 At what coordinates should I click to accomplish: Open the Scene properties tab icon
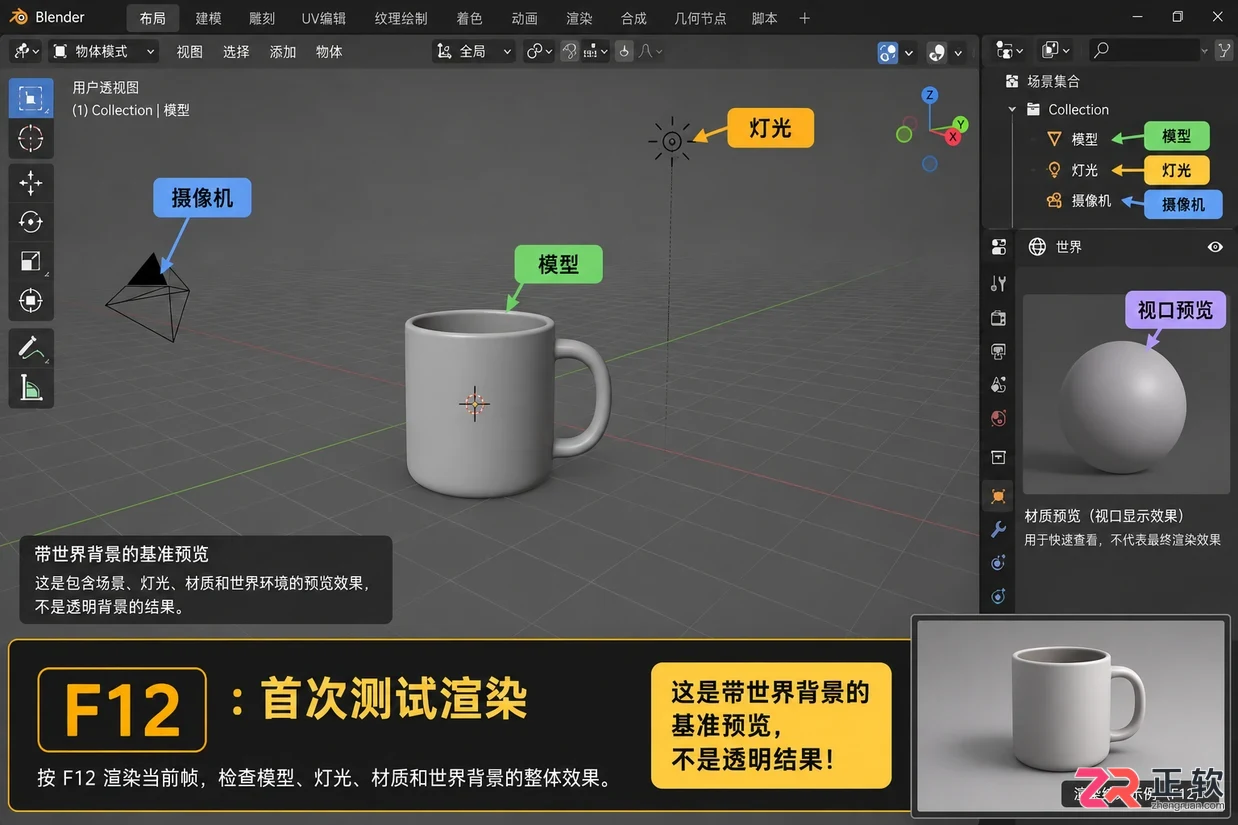click(x=998, y=385)
